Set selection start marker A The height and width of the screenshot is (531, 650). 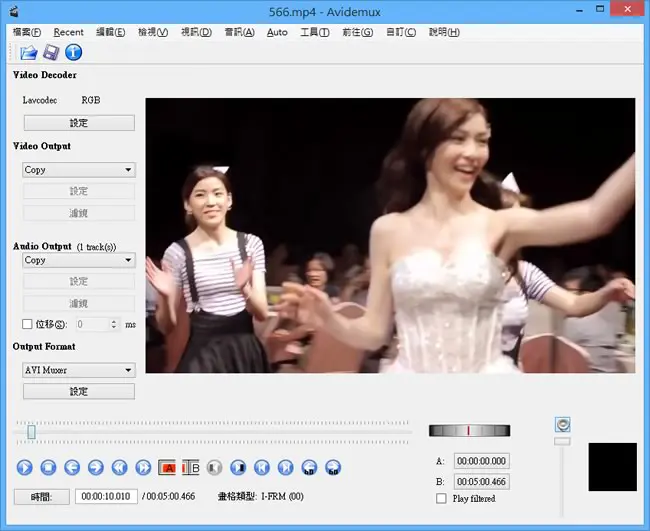coord(167,468)
